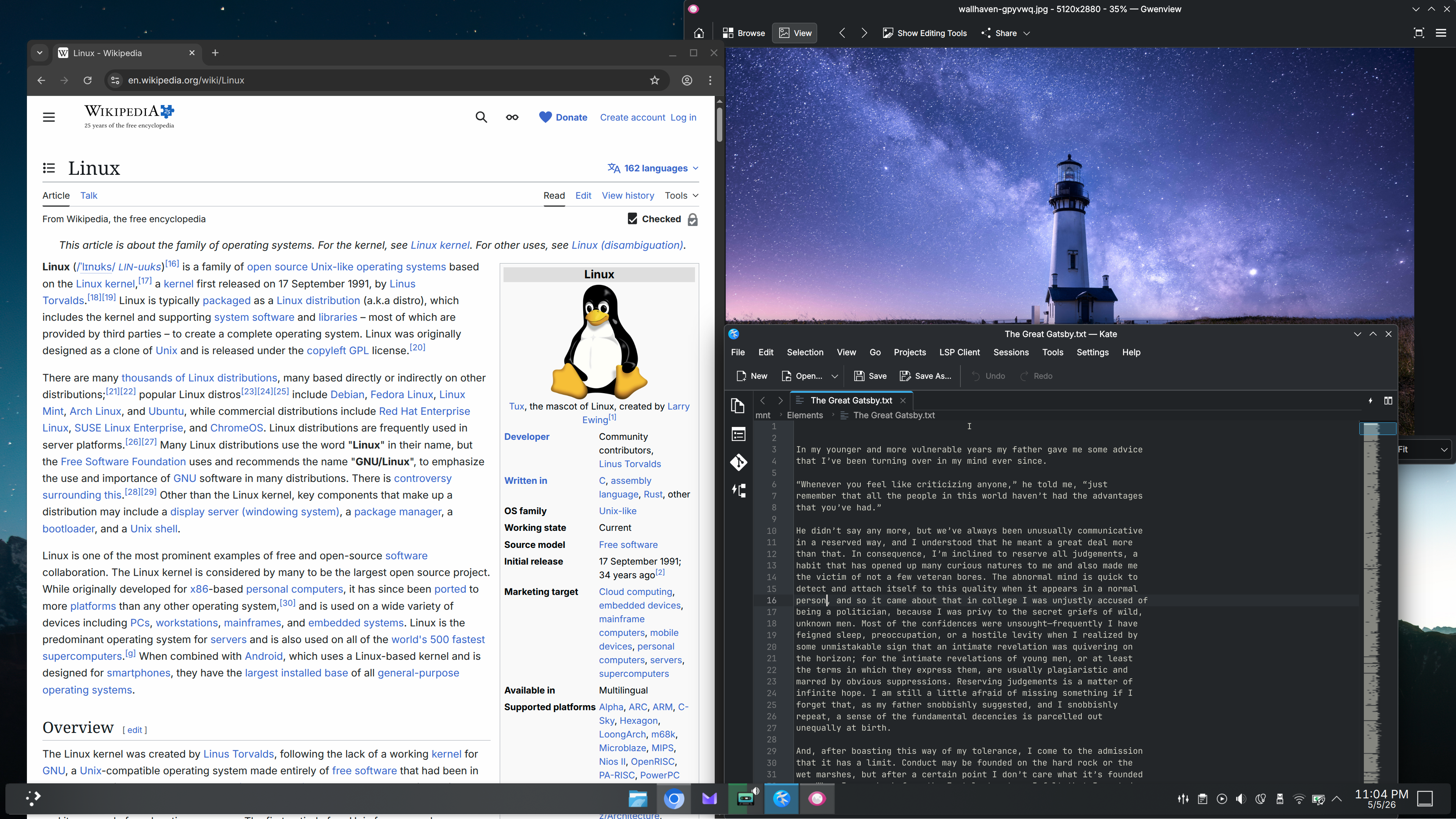1456x819 pixels.
Task: Click the Wikipedia search magnifier icon
Action: click(481, 118)
